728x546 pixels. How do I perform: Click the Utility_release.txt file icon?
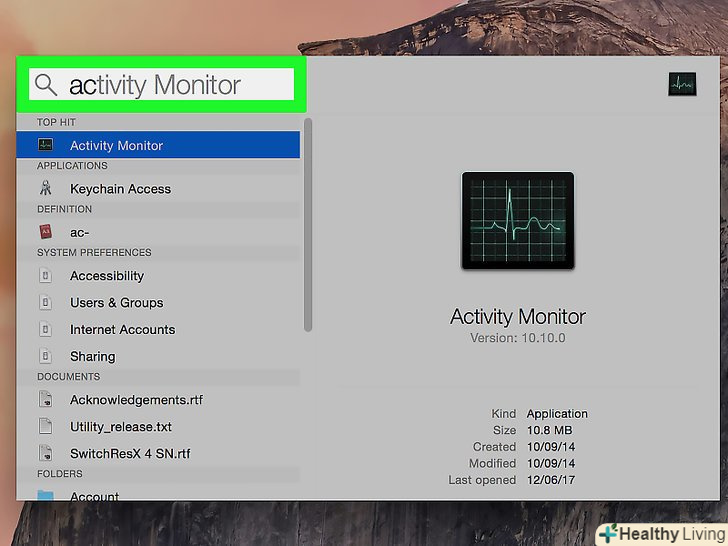[x=46, y=426]
